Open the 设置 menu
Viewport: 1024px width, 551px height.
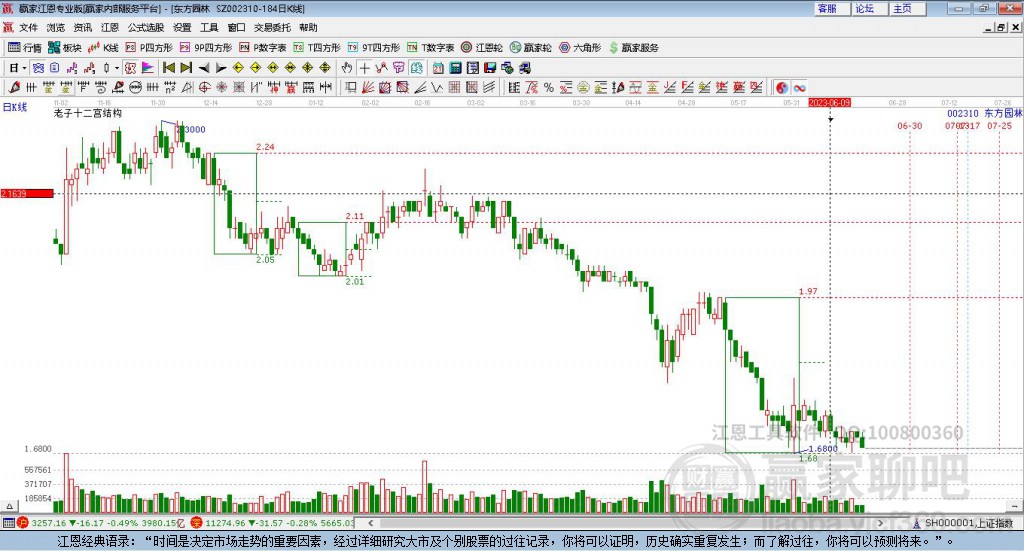pos(182,27)
